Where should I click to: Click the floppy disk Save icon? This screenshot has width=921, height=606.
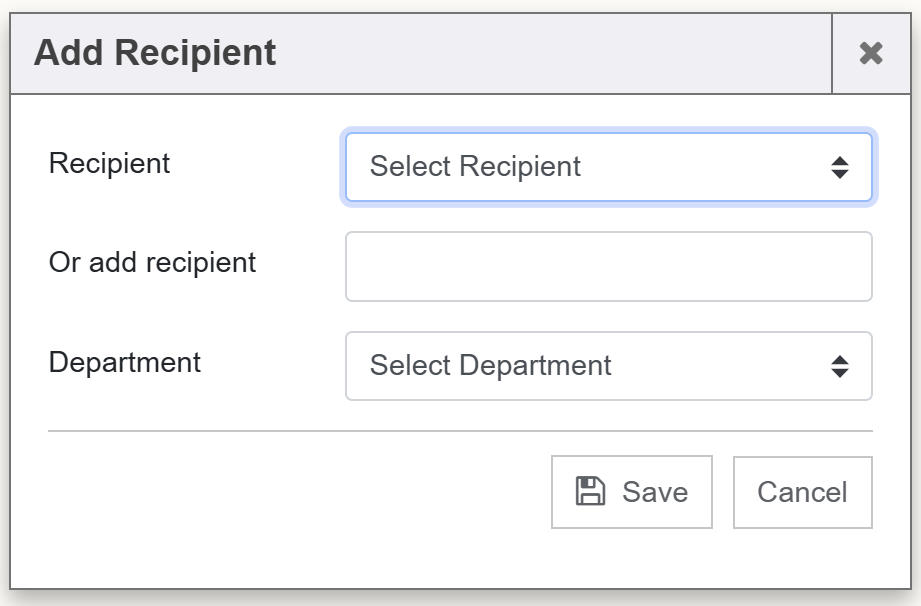pyautogui.click(x=590, y=491)
